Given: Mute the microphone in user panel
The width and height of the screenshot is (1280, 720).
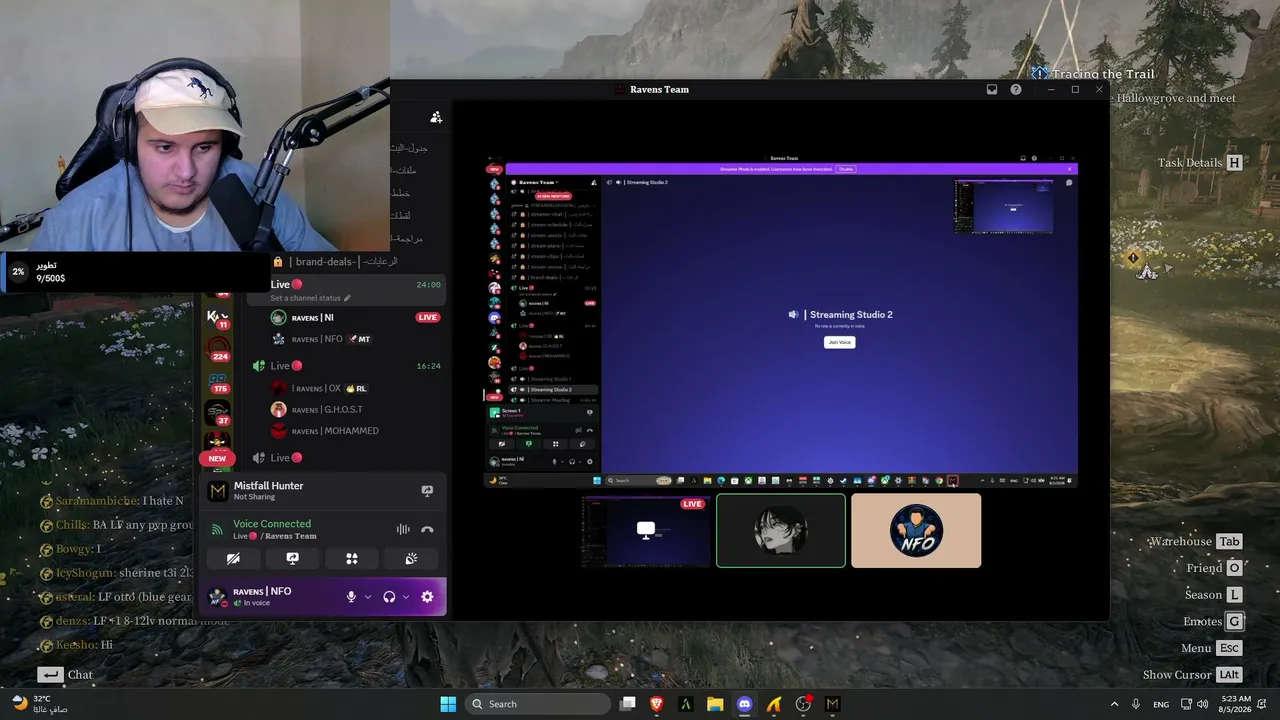Looking at the screenshot, I should click(x=351, y=597).
